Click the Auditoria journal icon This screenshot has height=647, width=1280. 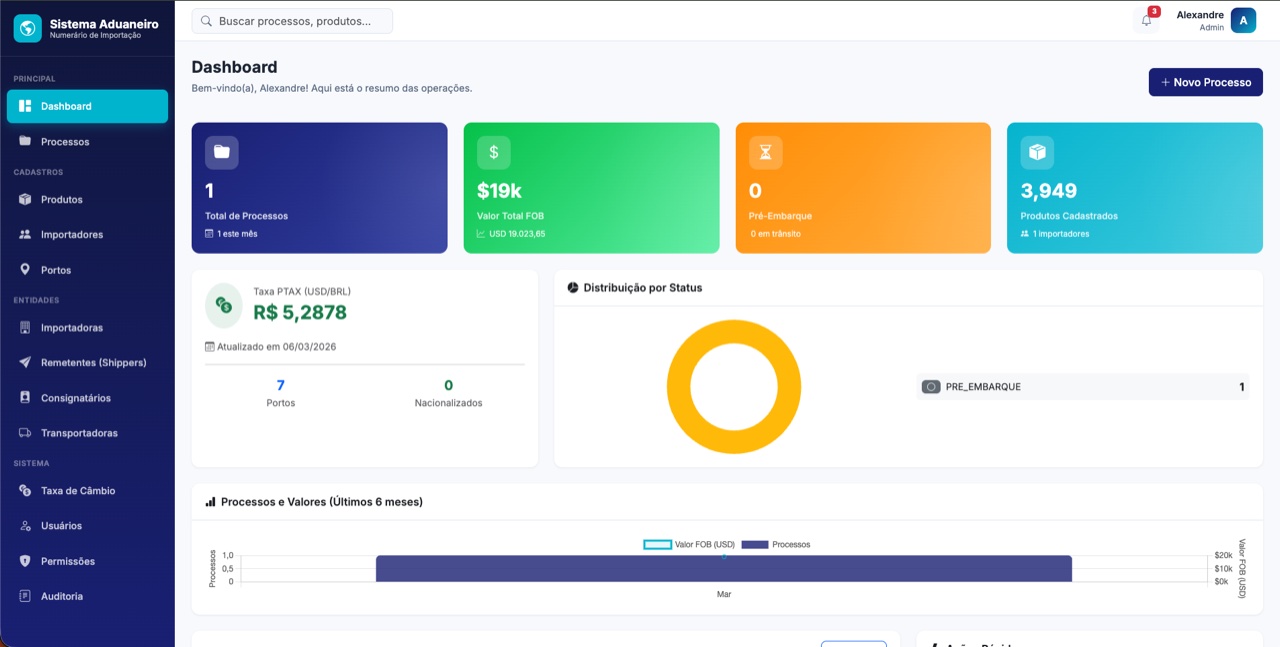pyautogui.click(x=25, y=596)
